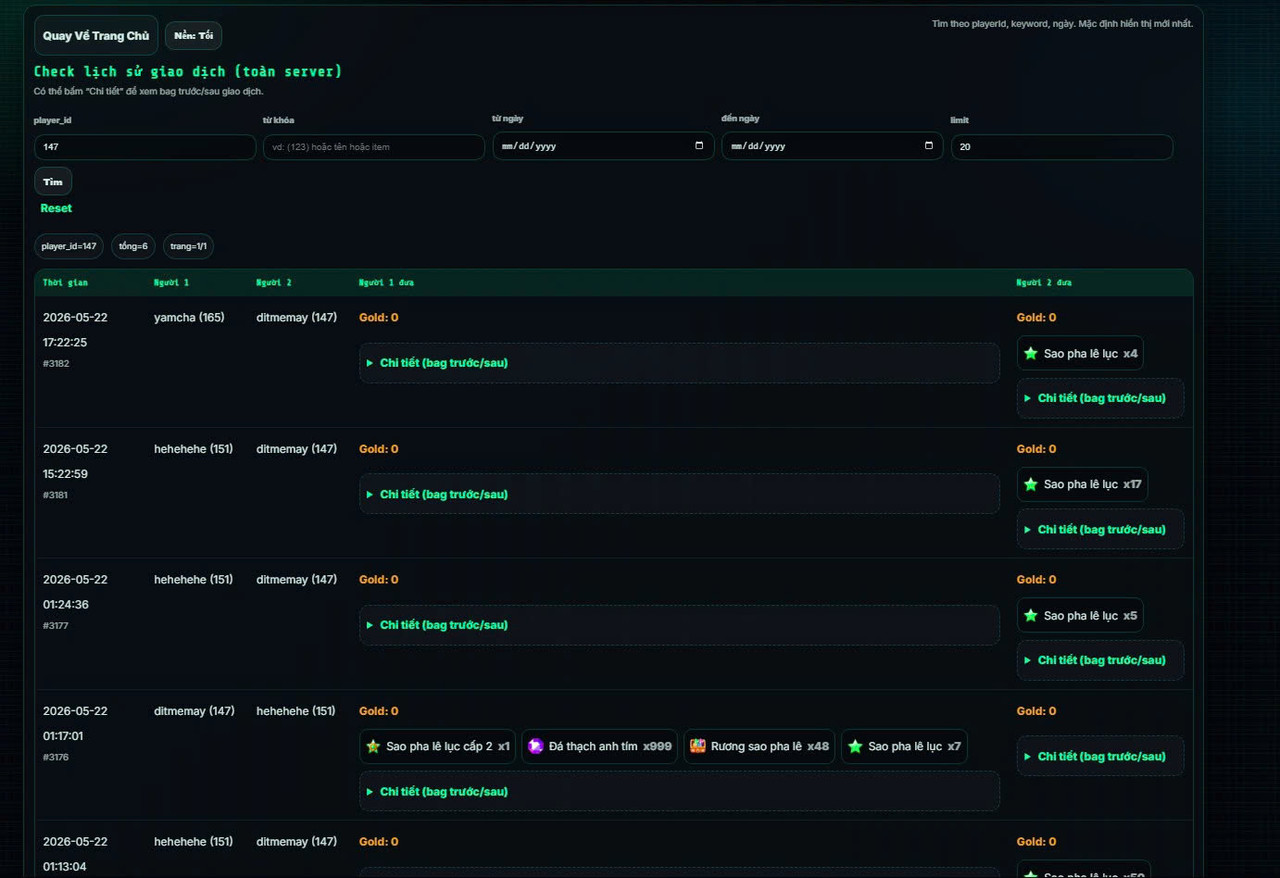Expand Người 2 Chi tiết for transaction #3177
Image resolution: width=1280 pixels, height=878 pixels.
1100,660
